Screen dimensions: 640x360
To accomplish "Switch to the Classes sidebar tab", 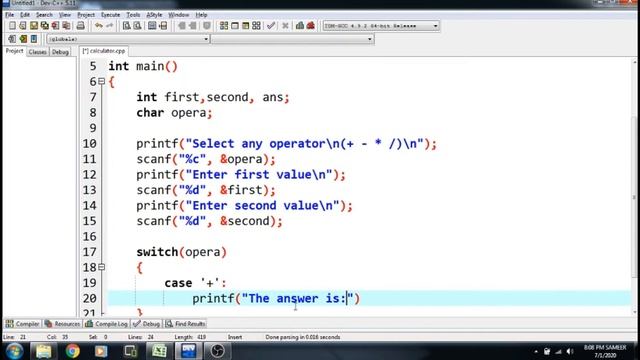I will 38,52.
